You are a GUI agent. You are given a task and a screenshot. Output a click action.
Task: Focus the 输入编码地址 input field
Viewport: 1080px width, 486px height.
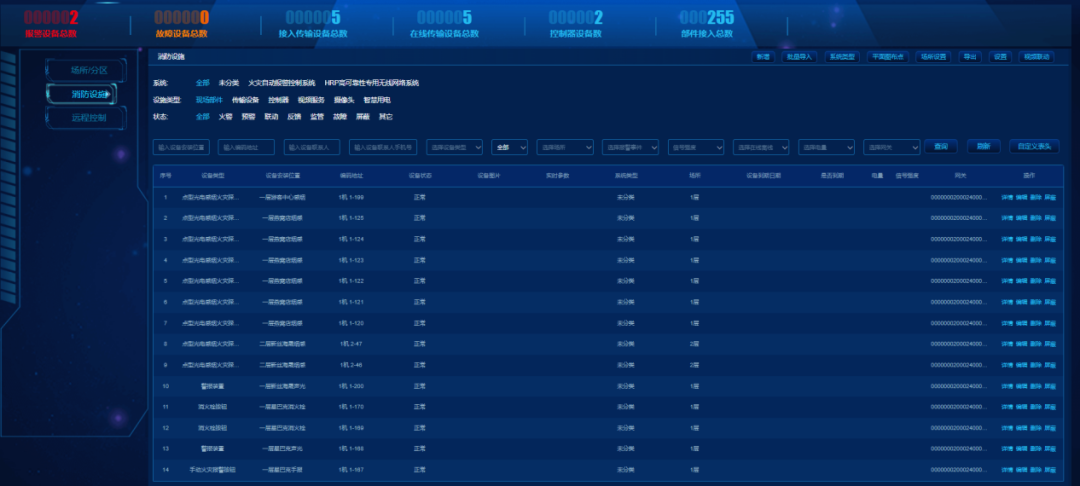tap(246, 147)
